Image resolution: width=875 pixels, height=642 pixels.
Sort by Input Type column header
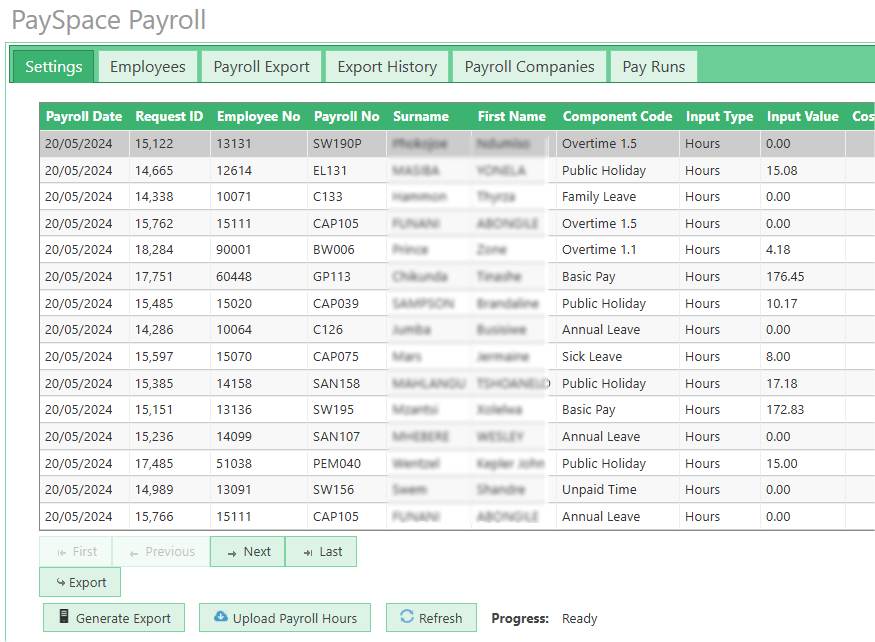coord(719,116)
